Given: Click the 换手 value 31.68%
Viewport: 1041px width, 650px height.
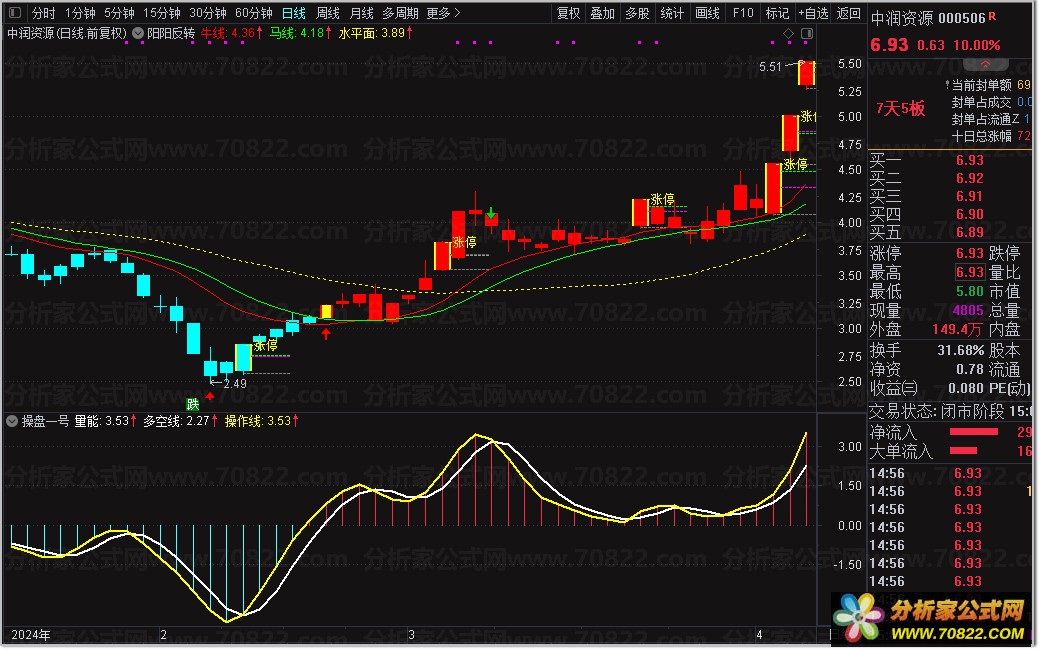Looking at the screenshot, I should click(960, 351).
